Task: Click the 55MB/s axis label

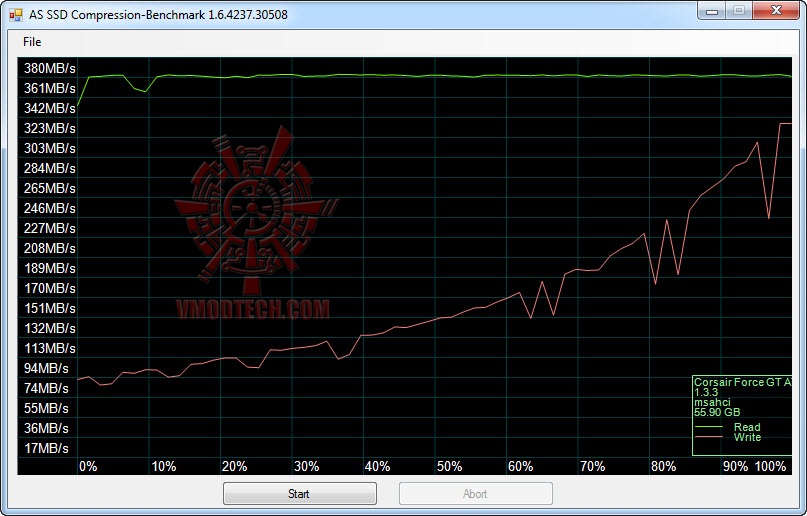Action: (46, 408)
